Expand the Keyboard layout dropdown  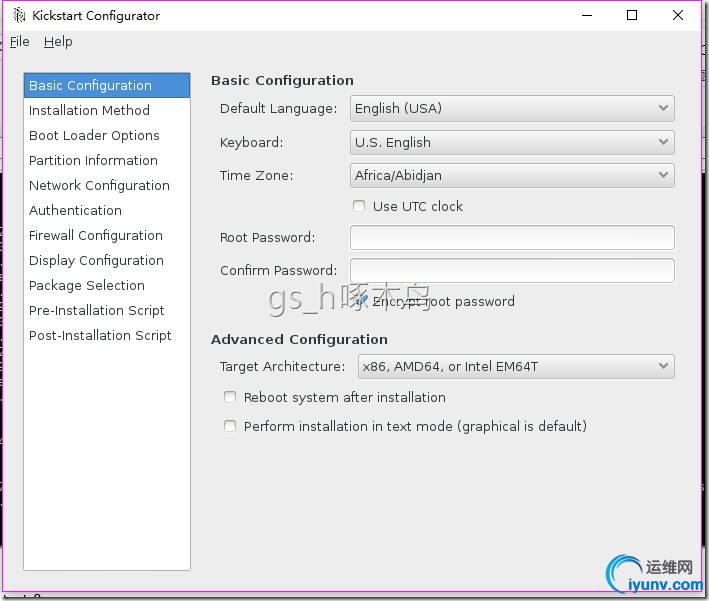point(512,142)
